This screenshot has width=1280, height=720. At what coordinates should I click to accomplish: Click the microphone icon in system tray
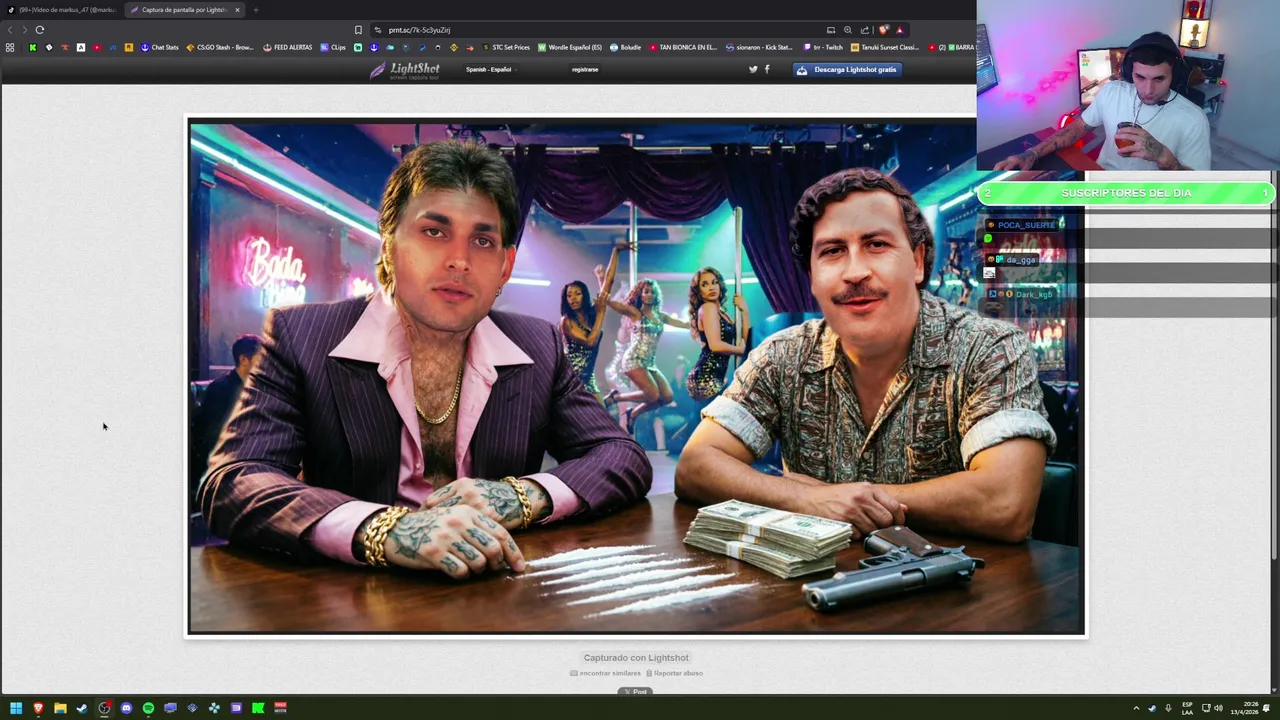click(1168, 708)
